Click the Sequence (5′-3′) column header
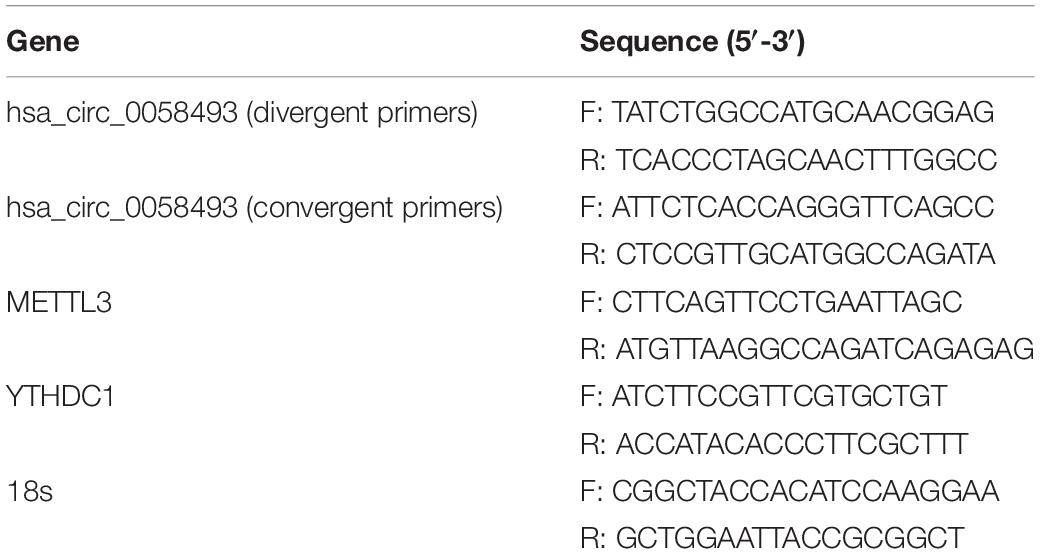The height and width of the screenshot is (554, 1040). pyautogui.click(x=692, y=41)
